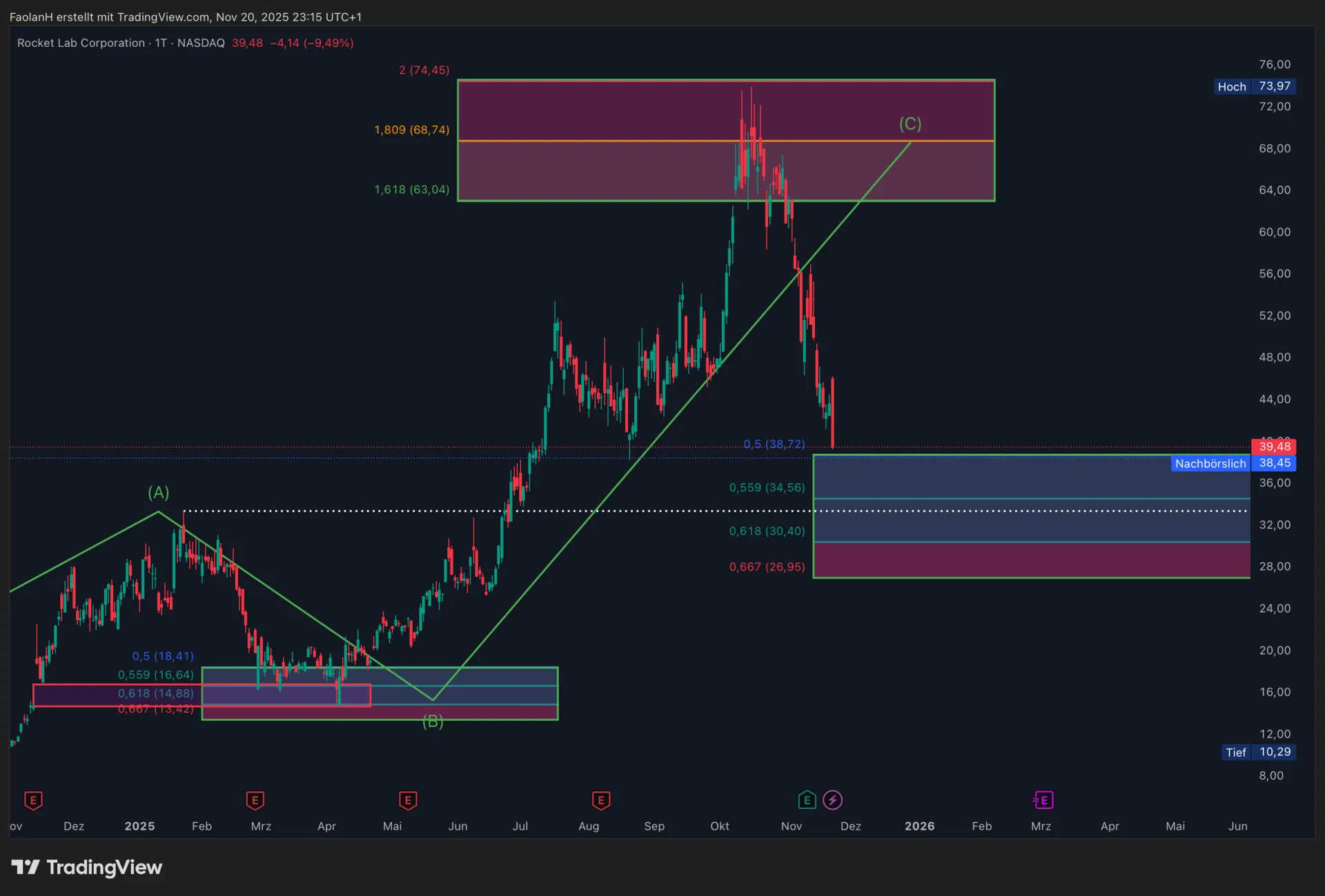The image size is (1325, 896).
Task: Select the (B) wave label
Action: pyautogui.click(x=433, y=721)
